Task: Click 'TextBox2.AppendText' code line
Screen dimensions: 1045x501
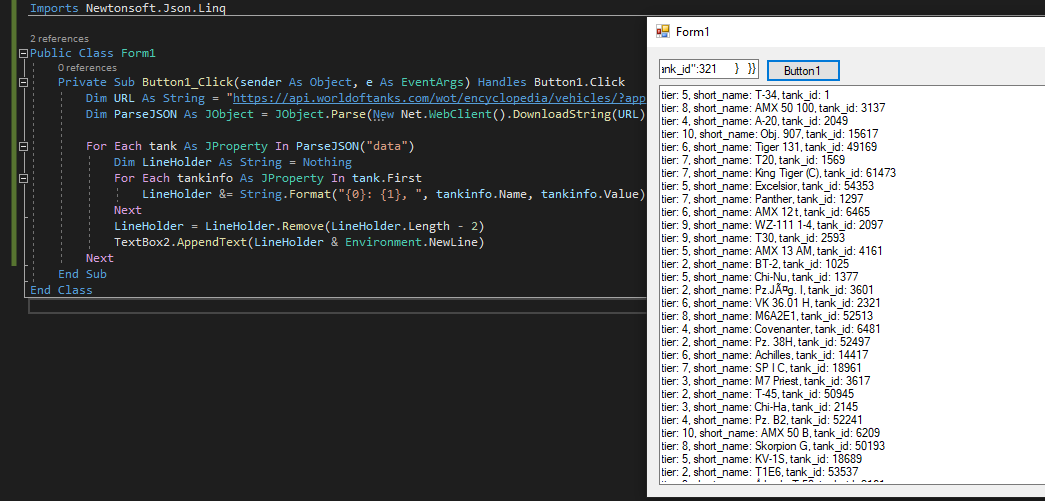Action: pos(299,243)
